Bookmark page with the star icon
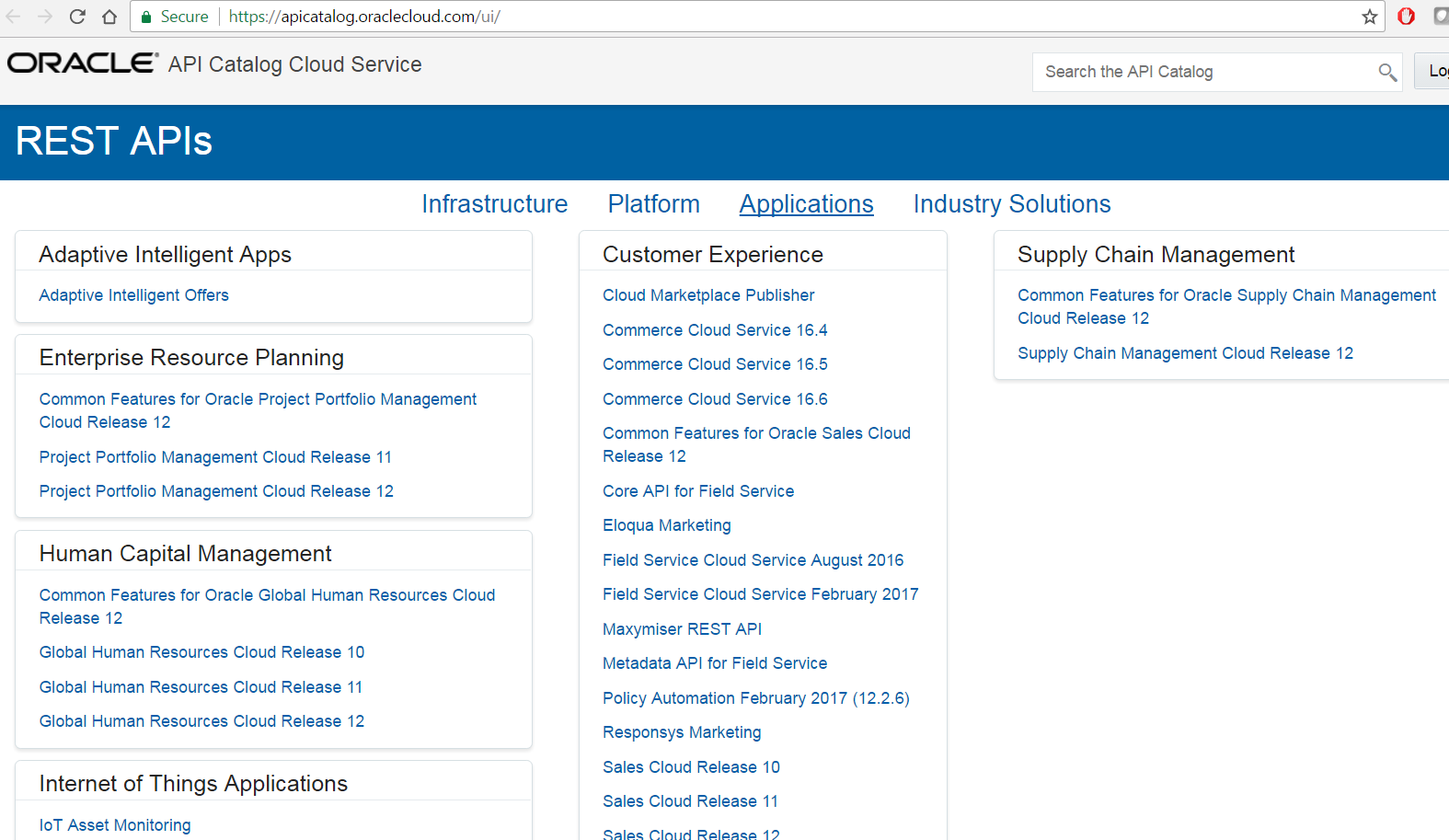The image size is (1449, 840). pos(1370,17)
